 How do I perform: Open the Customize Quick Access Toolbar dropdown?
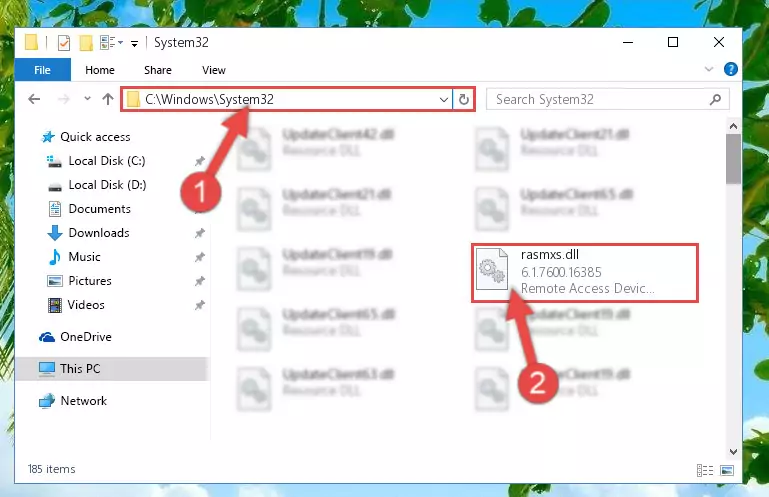pyautogui.click(x=134, y=44)
